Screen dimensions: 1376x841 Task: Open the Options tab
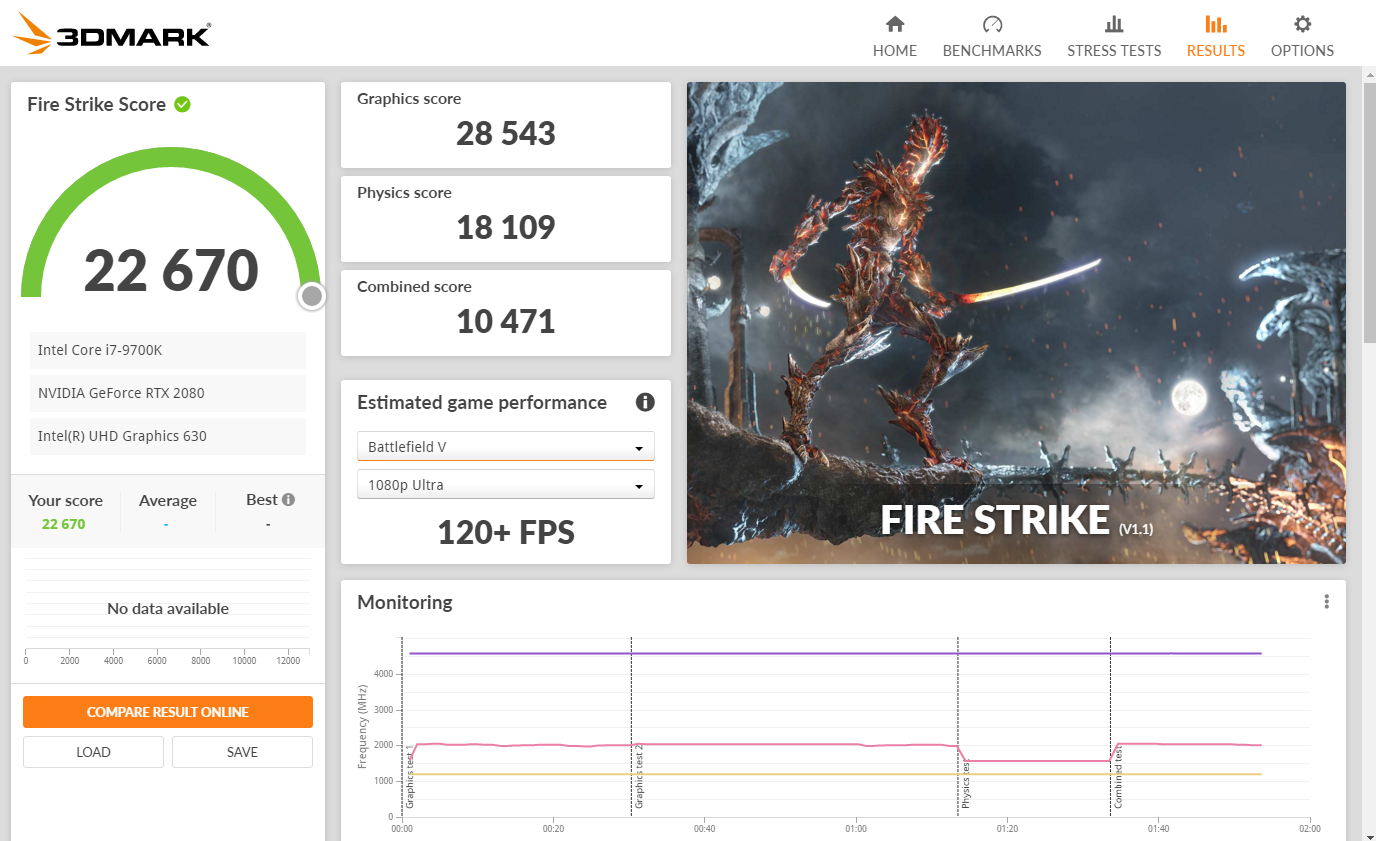[x=1302, y=37]
